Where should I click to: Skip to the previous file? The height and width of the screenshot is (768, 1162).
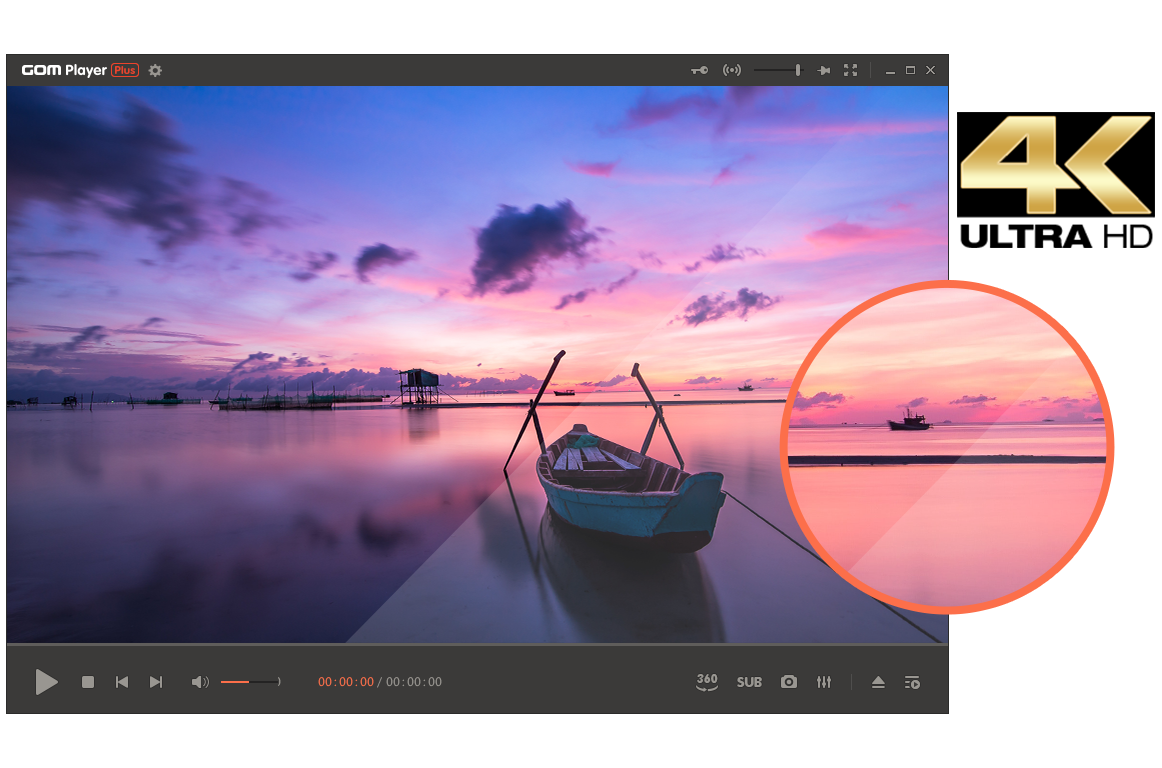121,682
